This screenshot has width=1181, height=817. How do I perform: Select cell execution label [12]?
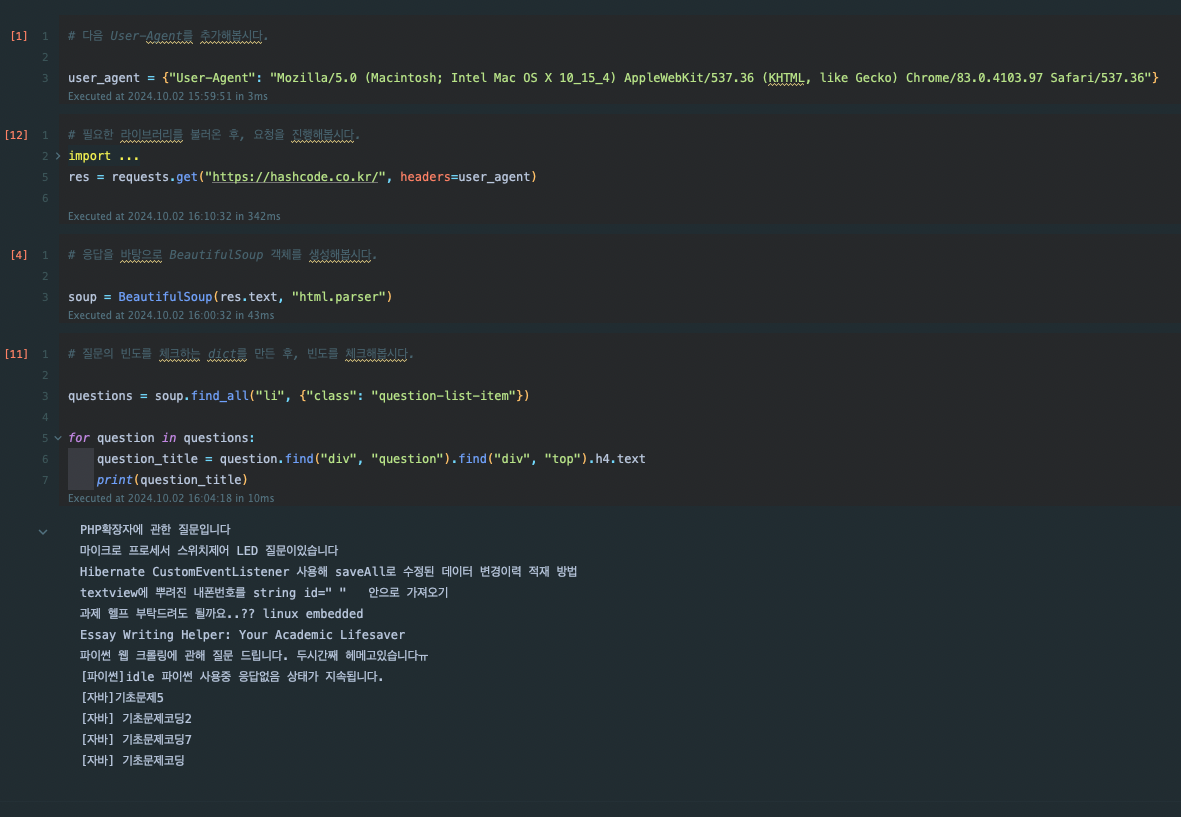17,135
